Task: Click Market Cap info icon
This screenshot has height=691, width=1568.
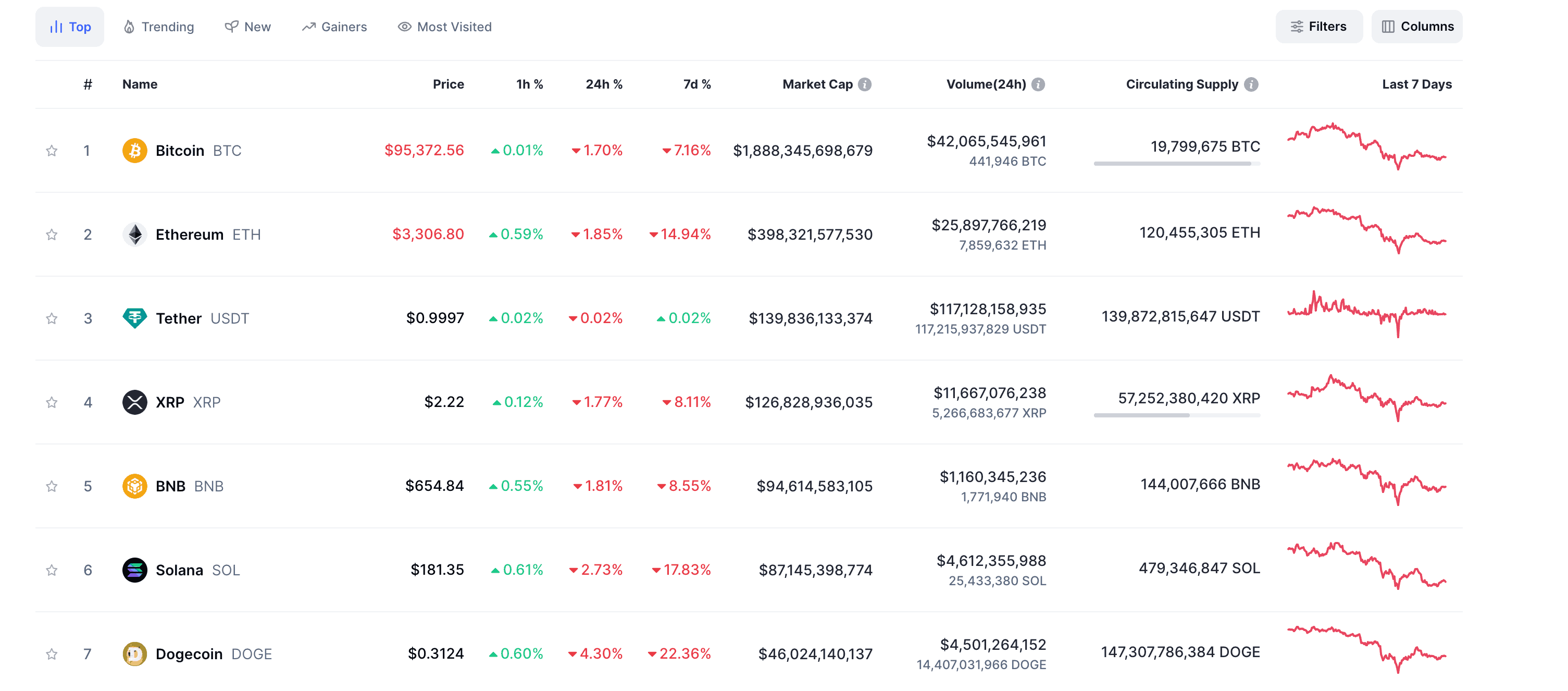Action: 864,84
